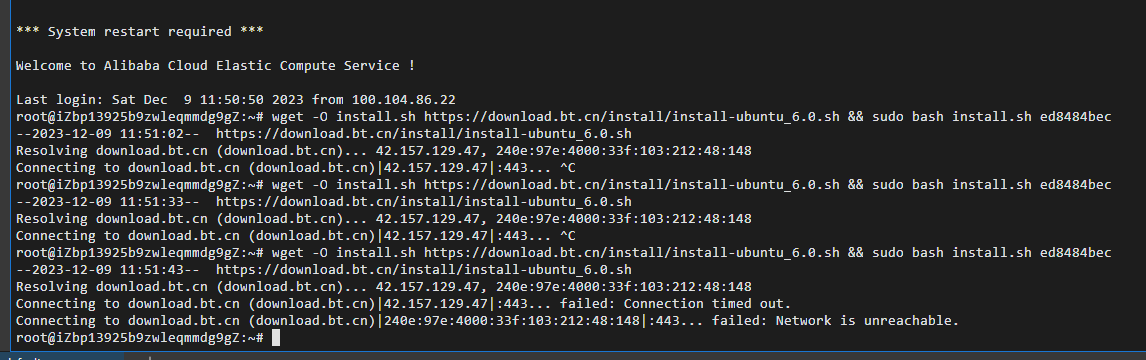The image size is (1146, 360).
Task: Click the first ^C interrupt marker
Action: [x=568, y=168]
